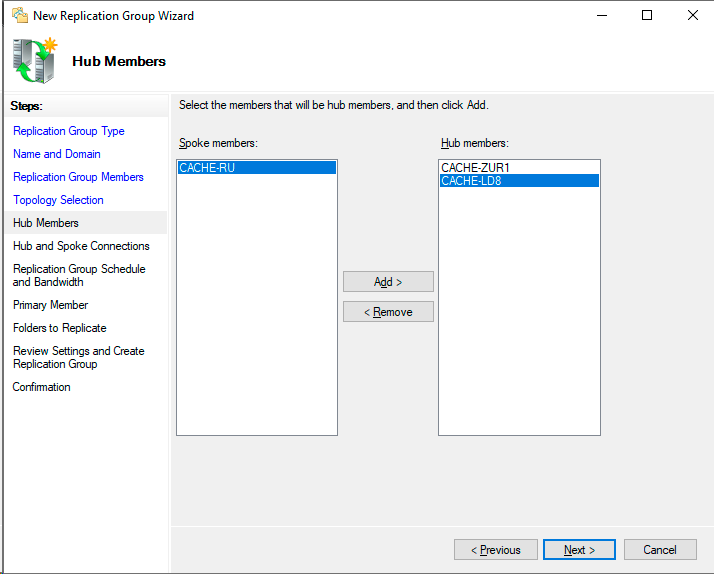714x574 pixels.
Task: Maximize the wizard window
Action: tap(647, 15)
